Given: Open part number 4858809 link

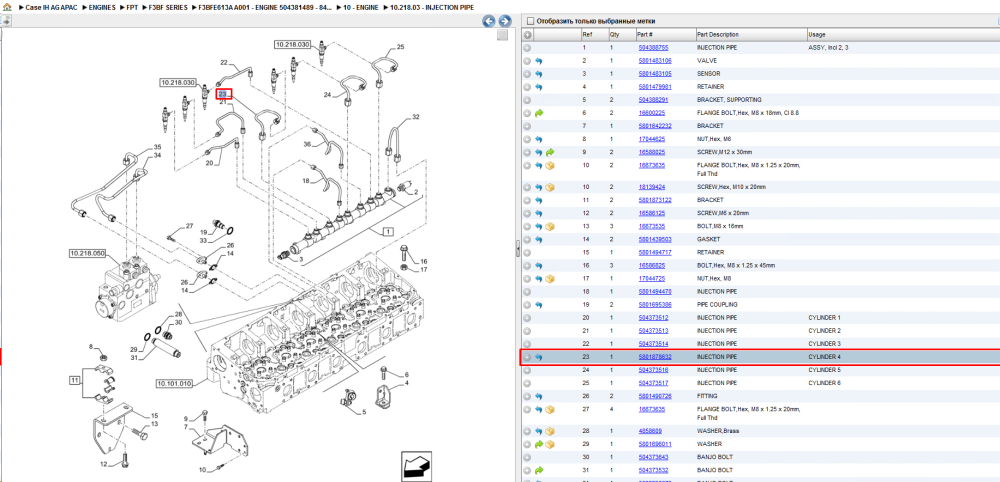Looking at the screenshot, I should [x=650, y=431].
